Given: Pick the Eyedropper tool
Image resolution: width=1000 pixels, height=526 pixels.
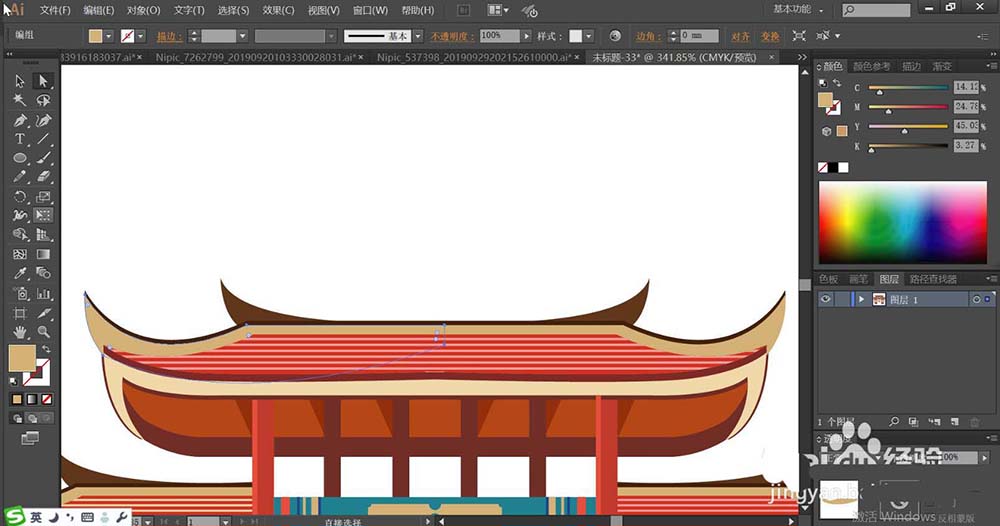Looking at the screenshot, I should [x=20, y=274].
